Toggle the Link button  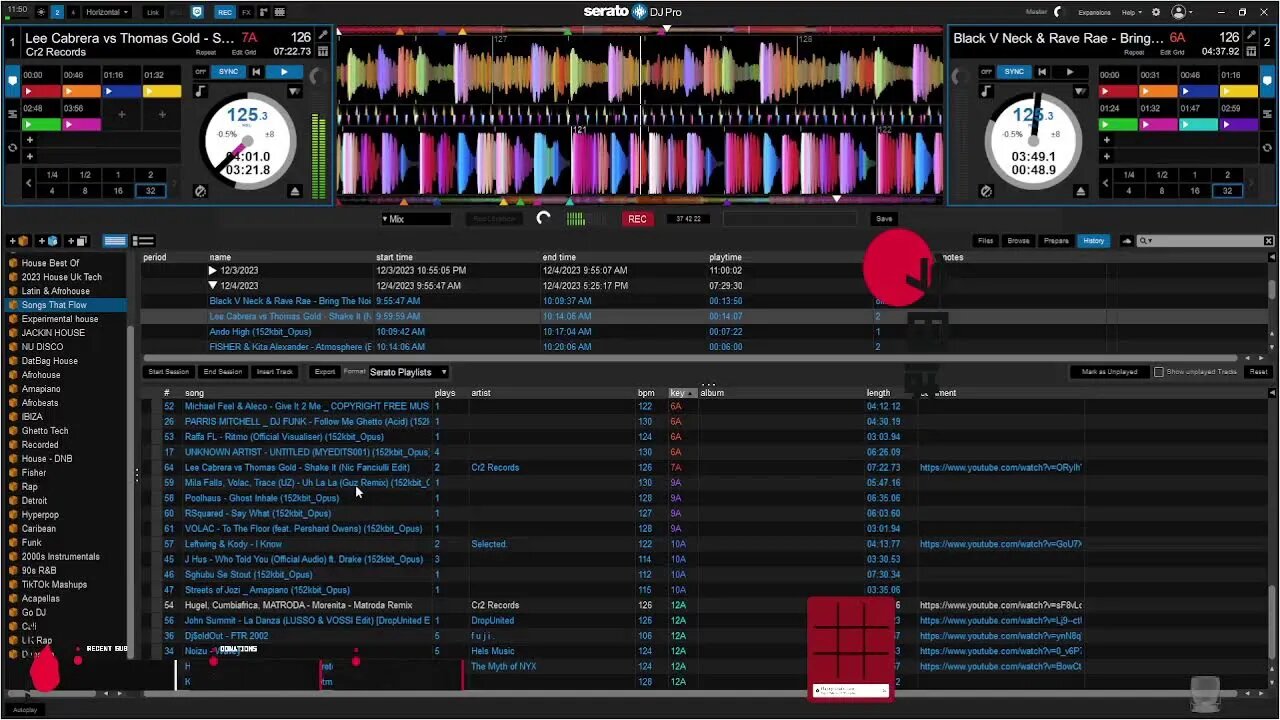pyautogui.click(x=152, y=12)
